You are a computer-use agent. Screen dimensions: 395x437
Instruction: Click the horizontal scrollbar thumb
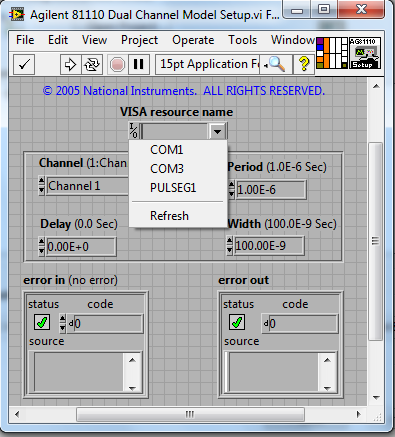click(190, 415)
